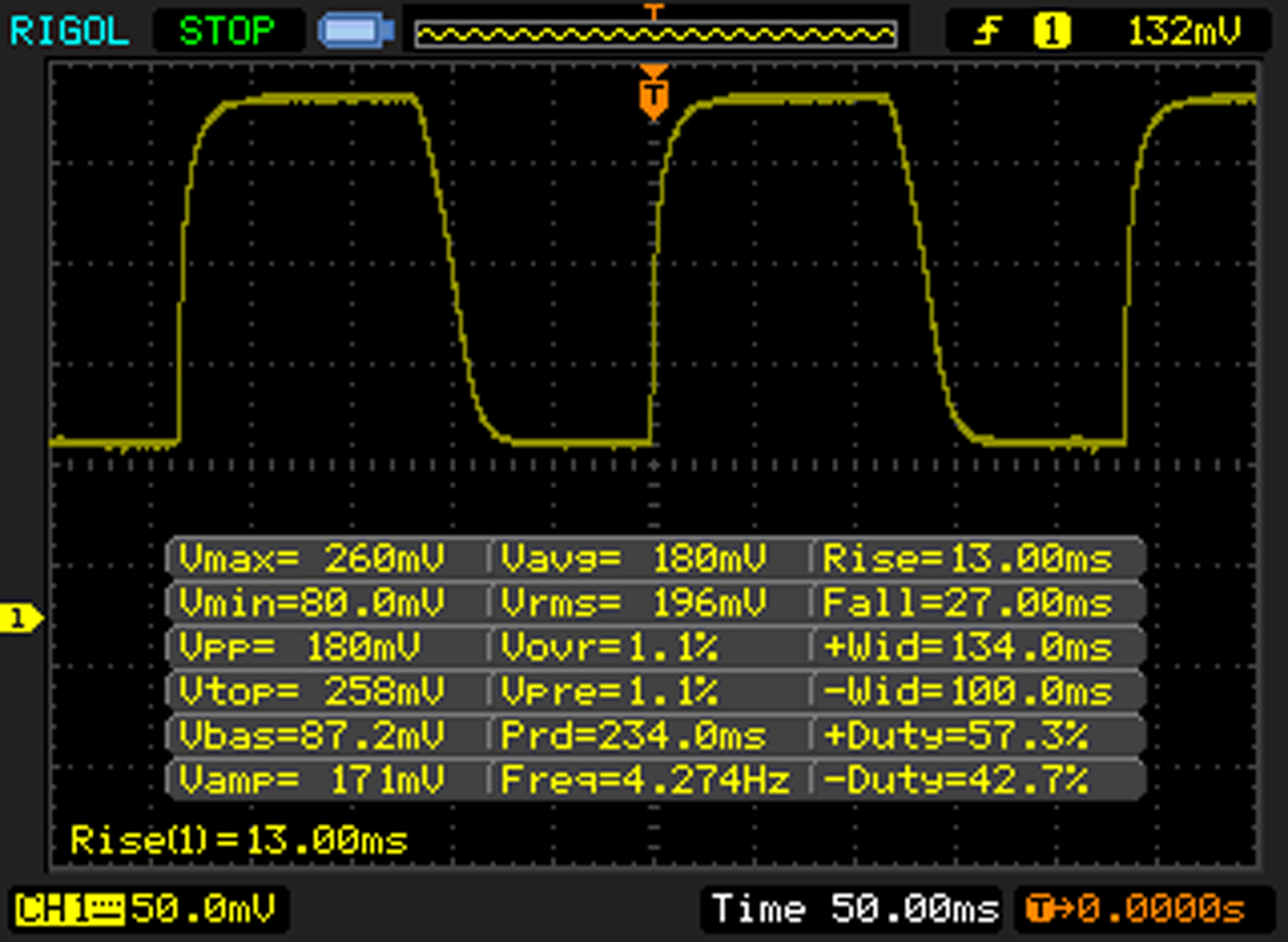This screenshot has width=1288, height=942.
Task: Click the +Duty=57.3% measurement
Action: pyautogui.click(x=956, y=735)
